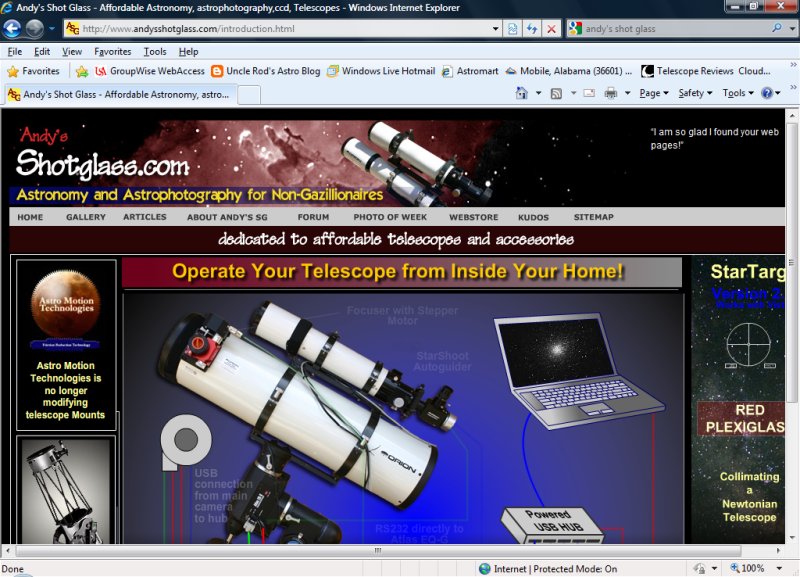Click KUDOS in the site navigation
Image resolution: width=800 pixels, height=577 pixels.
(533, 217)
